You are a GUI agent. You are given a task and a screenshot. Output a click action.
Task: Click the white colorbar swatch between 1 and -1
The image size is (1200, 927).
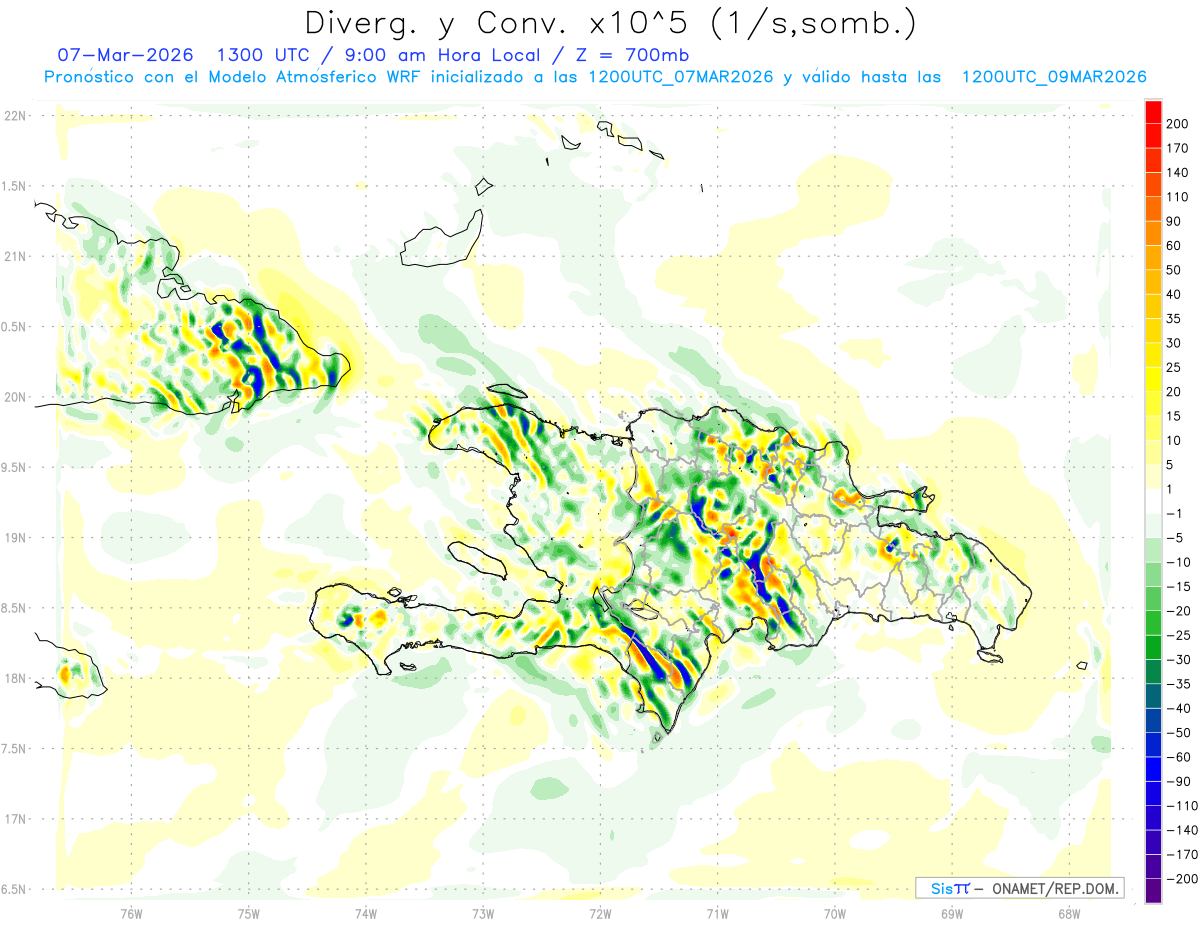click(1153, 501)
